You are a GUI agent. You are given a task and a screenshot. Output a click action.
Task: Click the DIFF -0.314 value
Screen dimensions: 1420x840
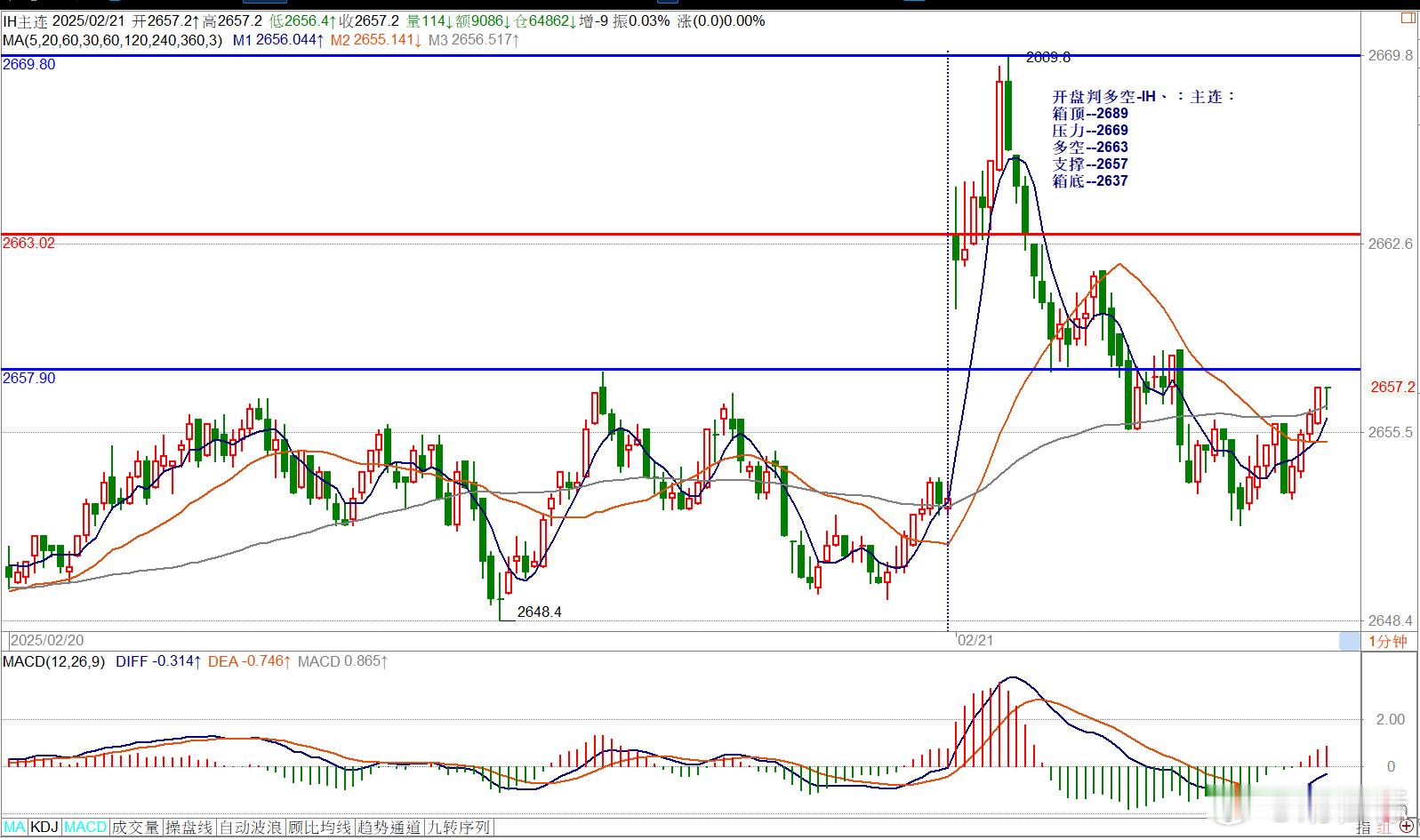(158, 661)
